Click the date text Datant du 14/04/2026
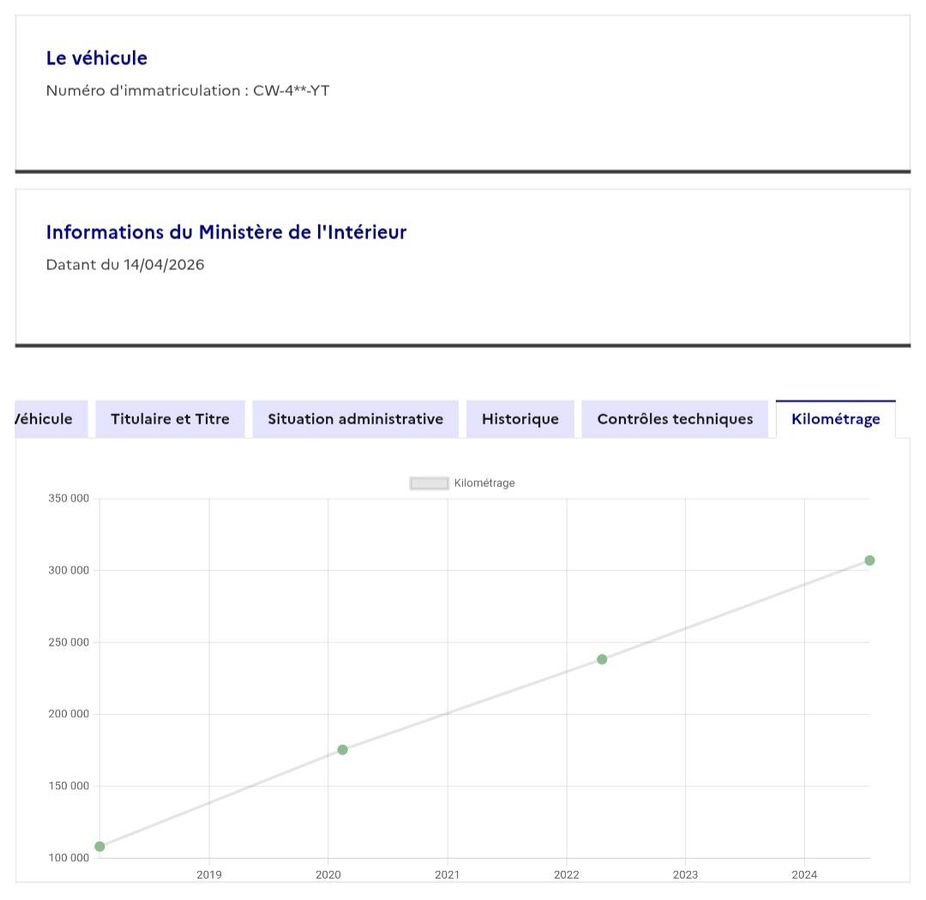 [x=125, y=265]
